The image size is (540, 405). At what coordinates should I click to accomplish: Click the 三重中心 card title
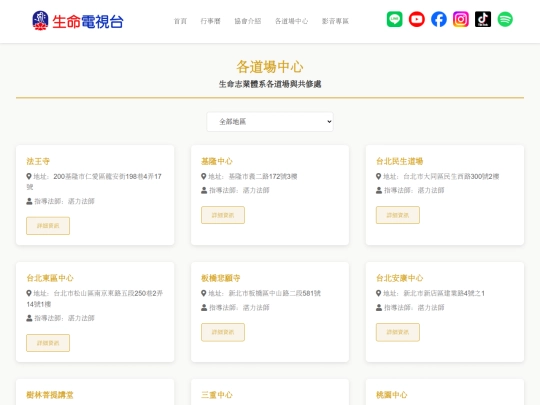pos(217,395)
